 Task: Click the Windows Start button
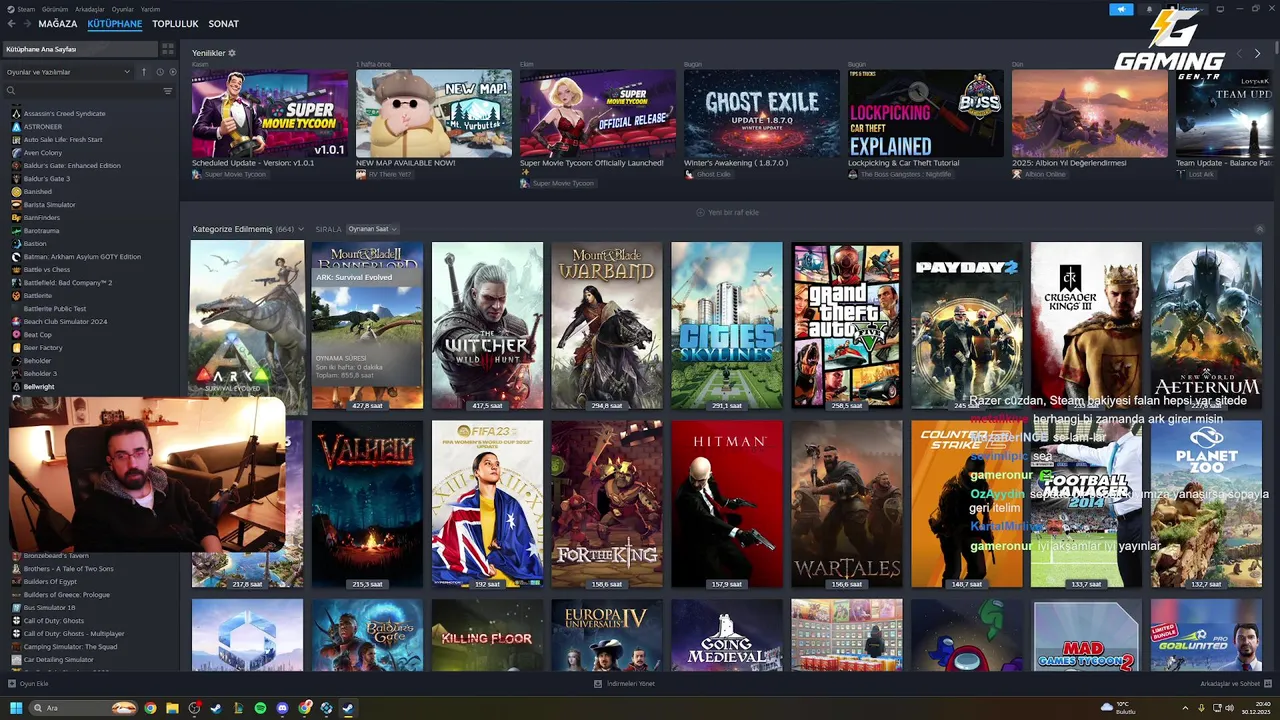[x=16, y=708]
